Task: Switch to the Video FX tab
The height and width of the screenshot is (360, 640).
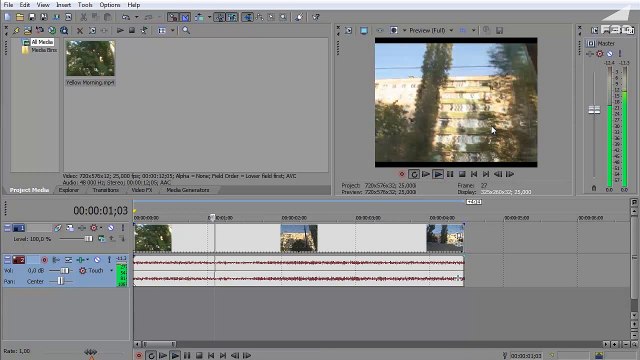Action: pos(142,190)
